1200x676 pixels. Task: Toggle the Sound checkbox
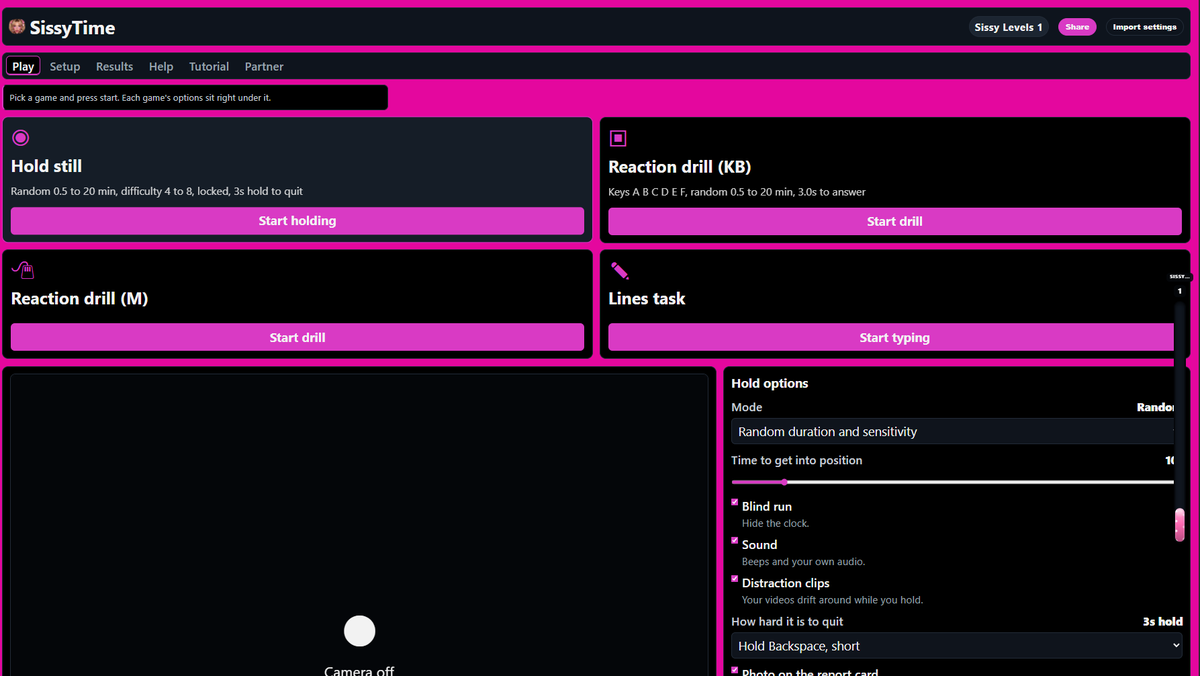[735, 541]
